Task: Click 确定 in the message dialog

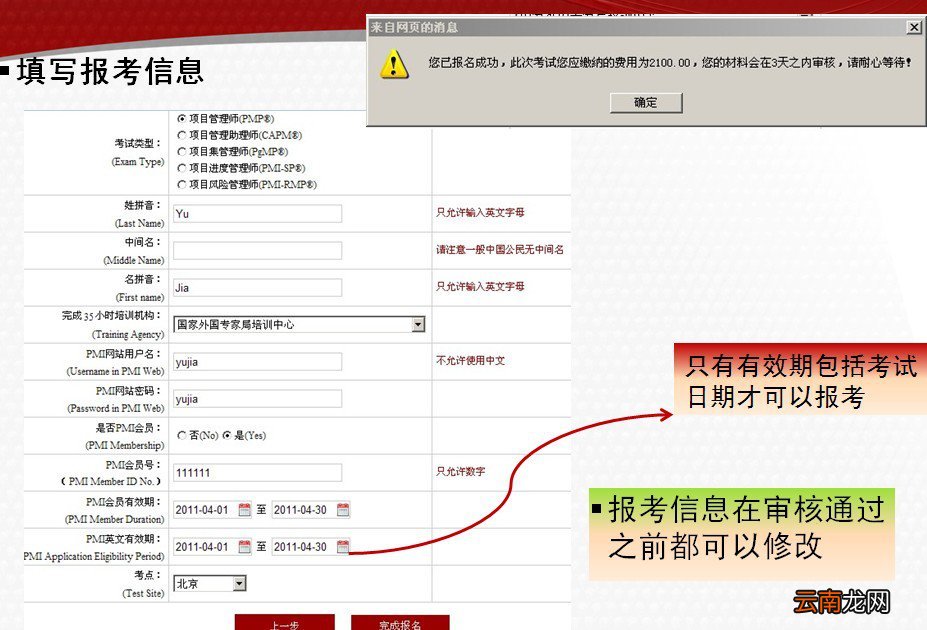Action: point(646,103)
